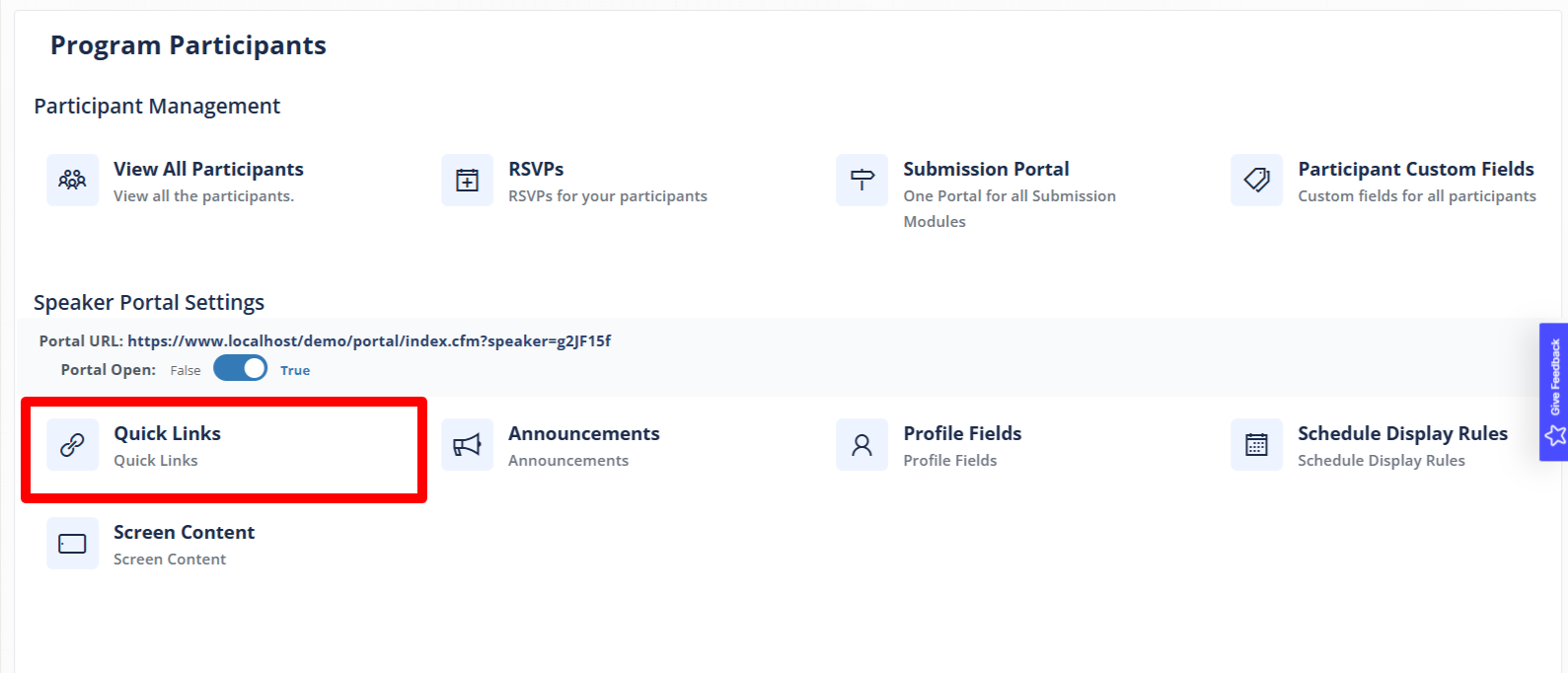The image size is (1568, 673).
Task: Open Participant Custom Fields title
Action: click(x=1416, y=170)
